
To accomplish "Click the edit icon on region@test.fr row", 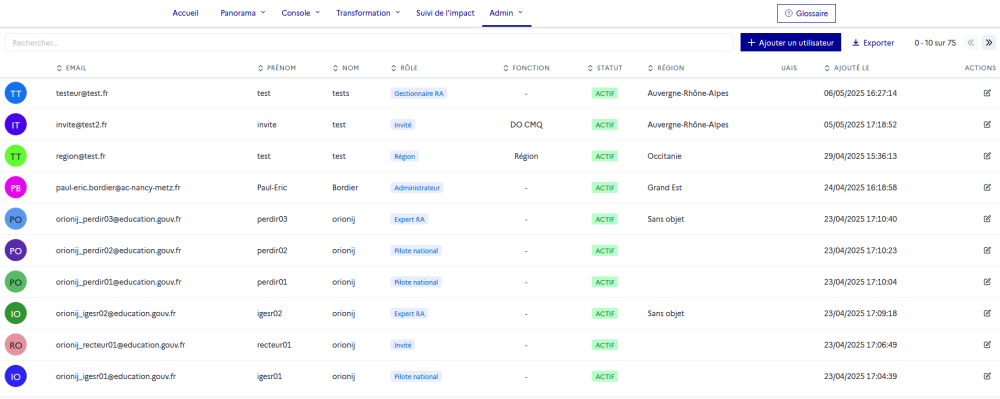I will 987,156.
